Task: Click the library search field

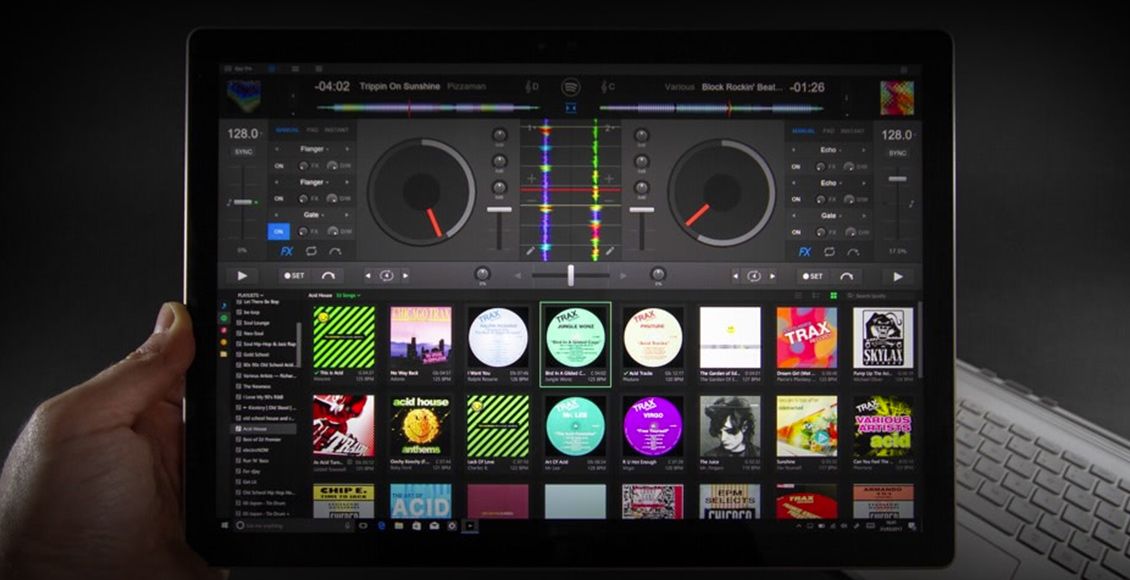Action: [x=879, y=296]
